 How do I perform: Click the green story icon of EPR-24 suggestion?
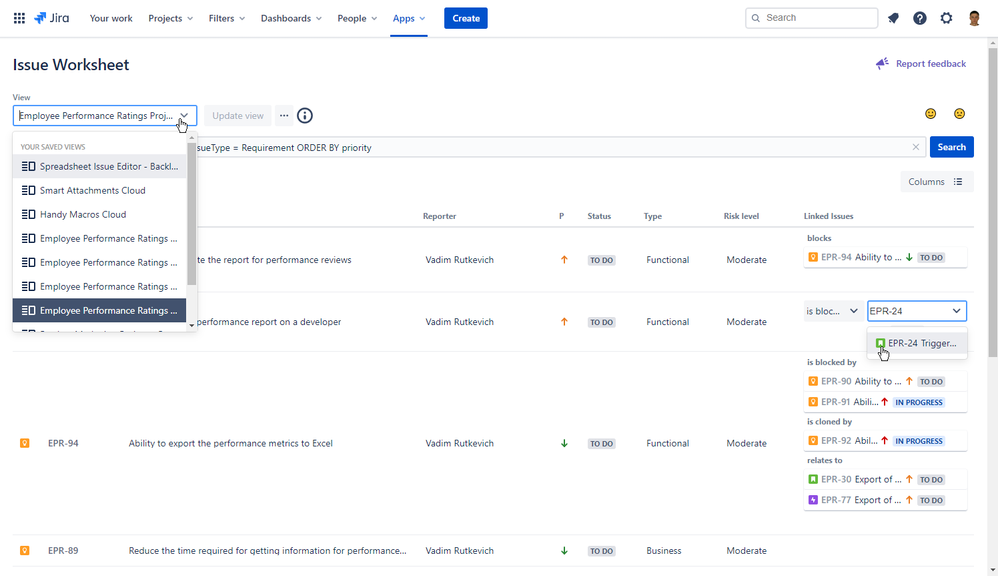(x=880, y=343)
